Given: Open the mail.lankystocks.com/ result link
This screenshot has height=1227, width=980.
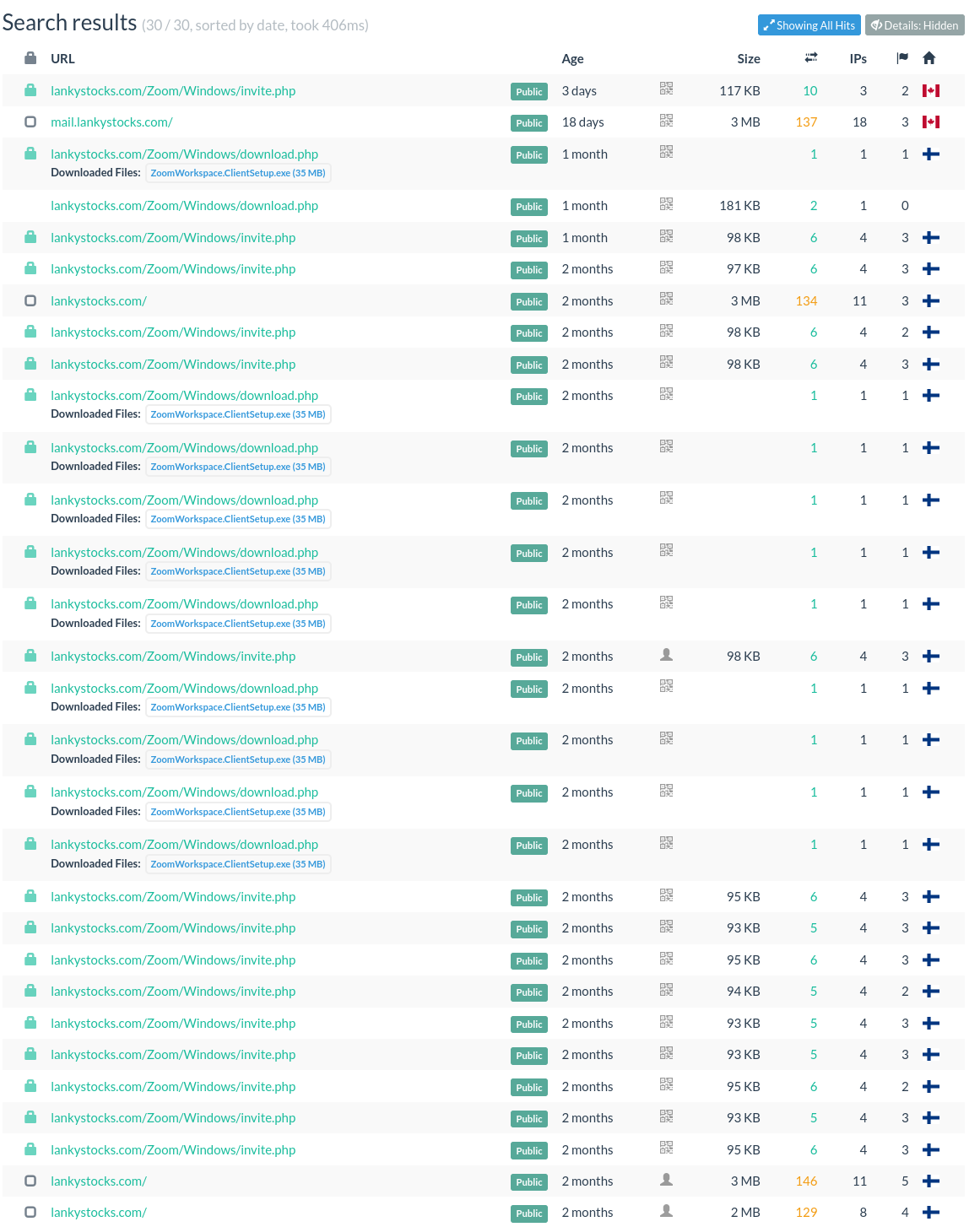Looking at the screenshot, I should (111, 122).
